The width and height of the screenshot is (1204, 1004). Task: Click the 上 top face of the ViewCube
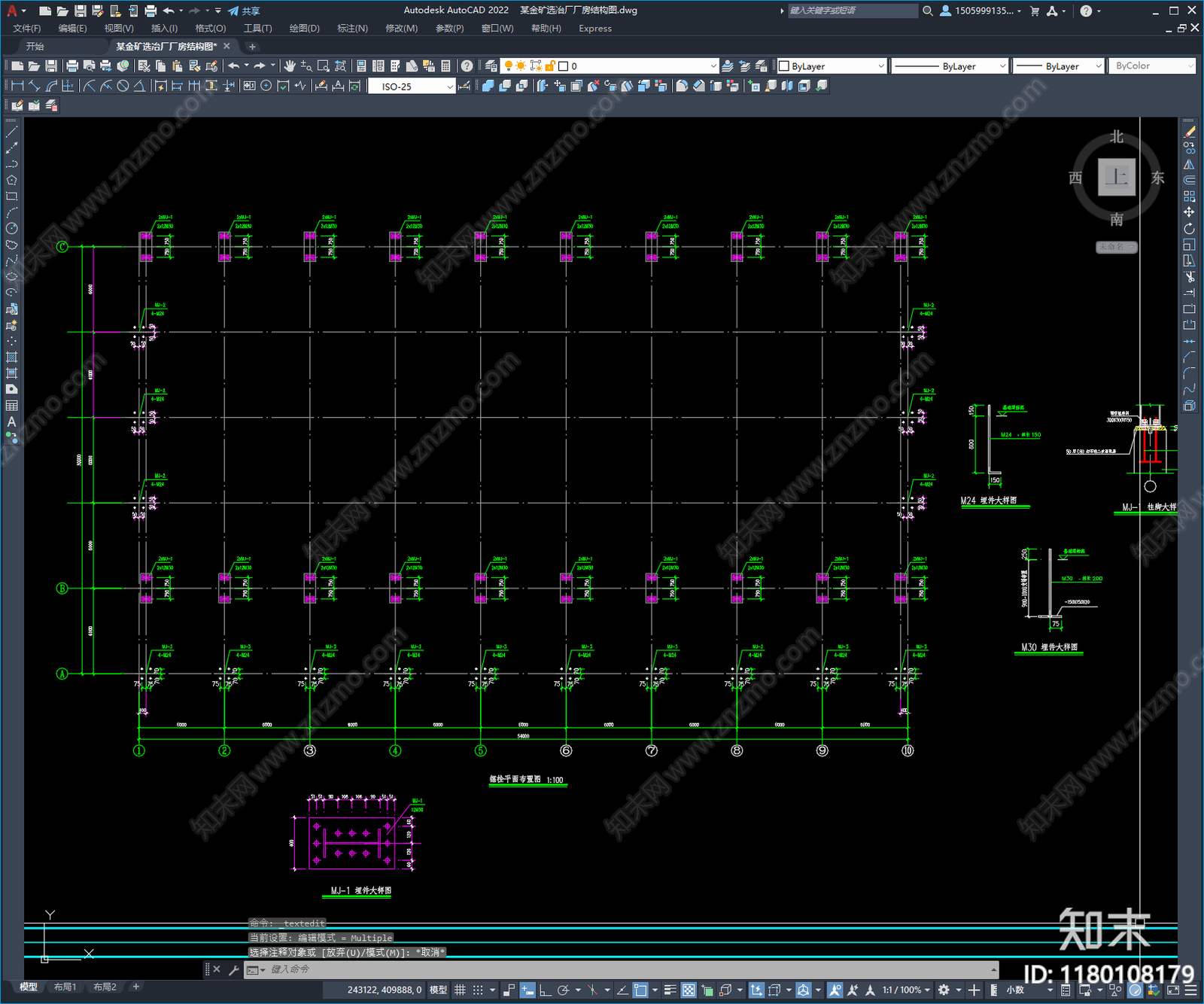(x=1117, y=178)
